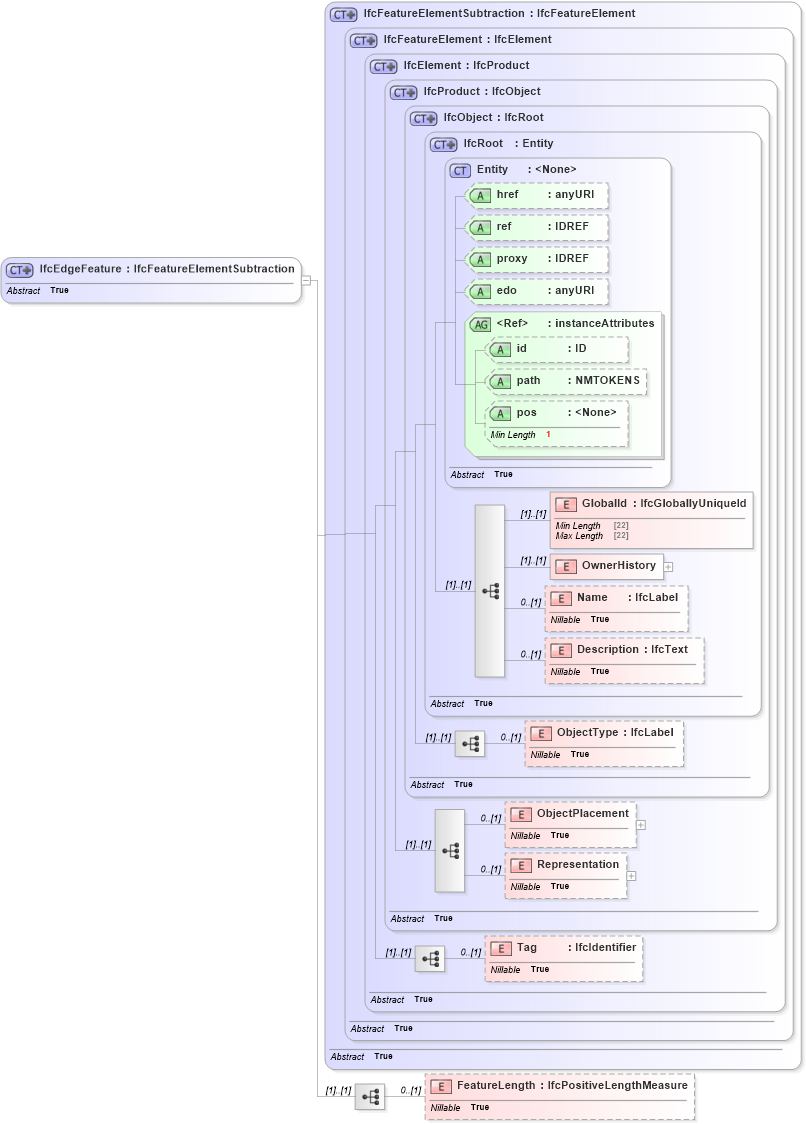Toggle the collapse handle right of IfcEdgeFeature
This screenshot has height=1124, width=806.
[308, 280]
